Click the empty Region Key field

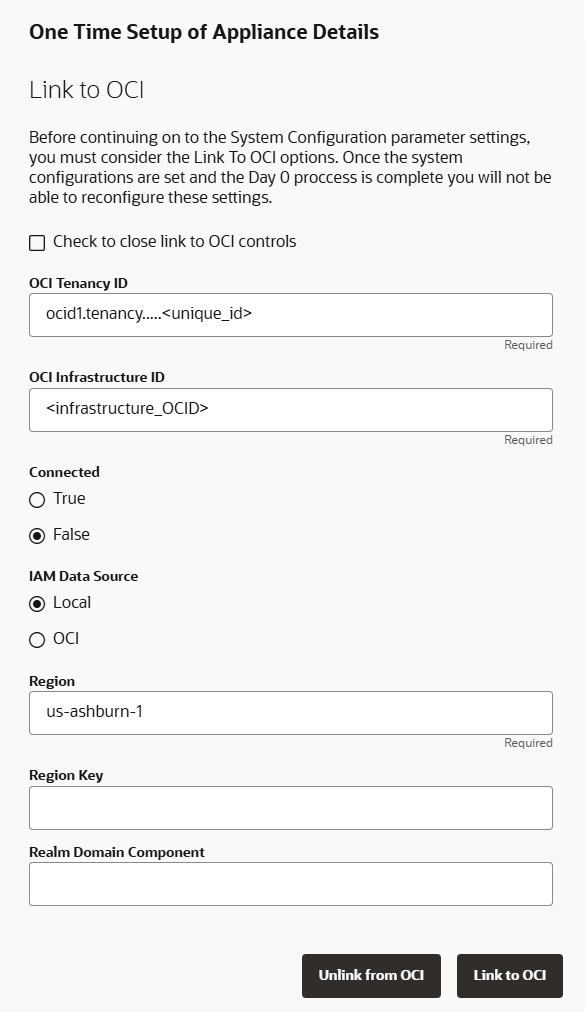(x=290, y=807)
